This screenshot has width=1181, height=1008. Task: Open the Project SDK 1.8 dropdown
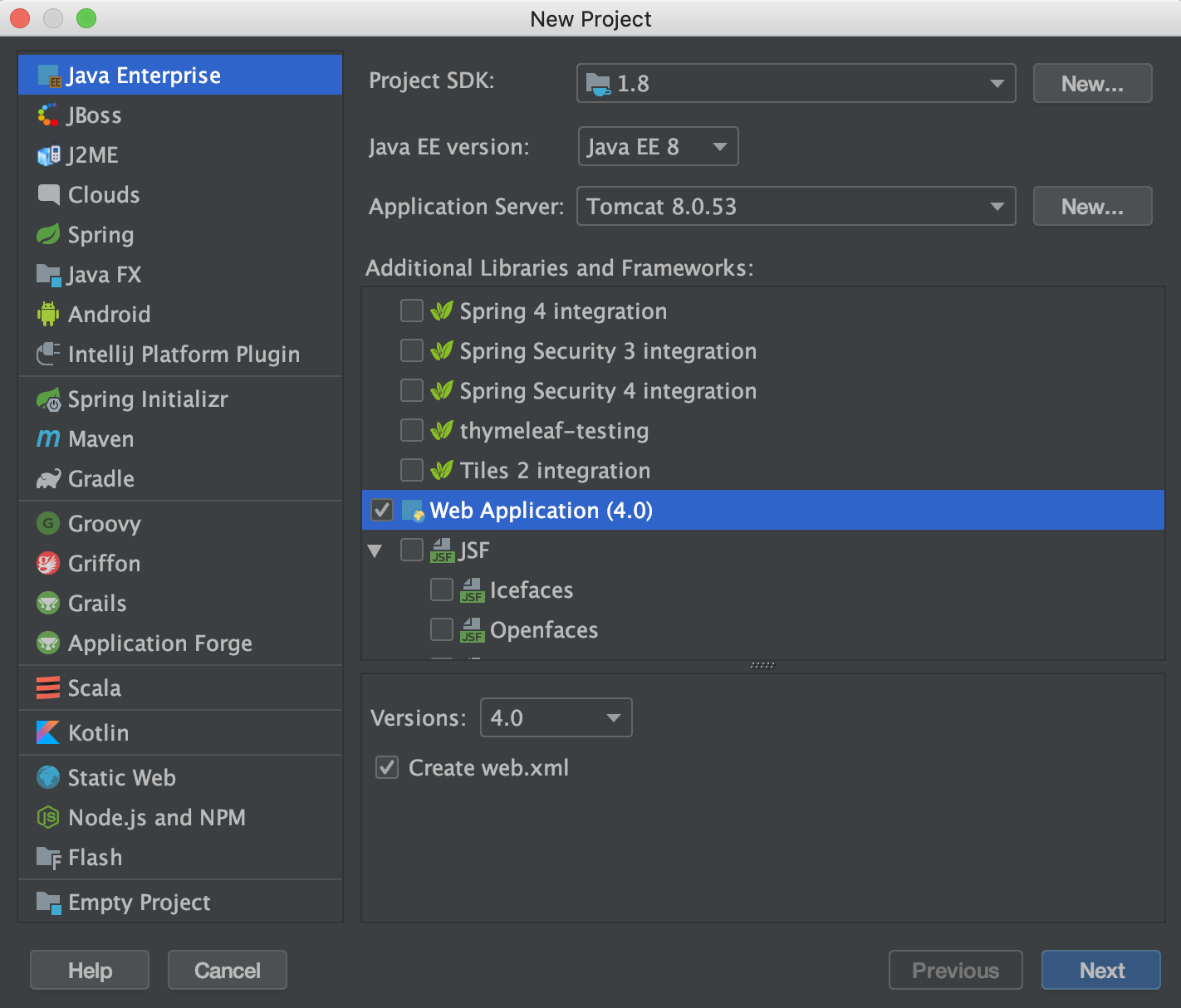796,83
